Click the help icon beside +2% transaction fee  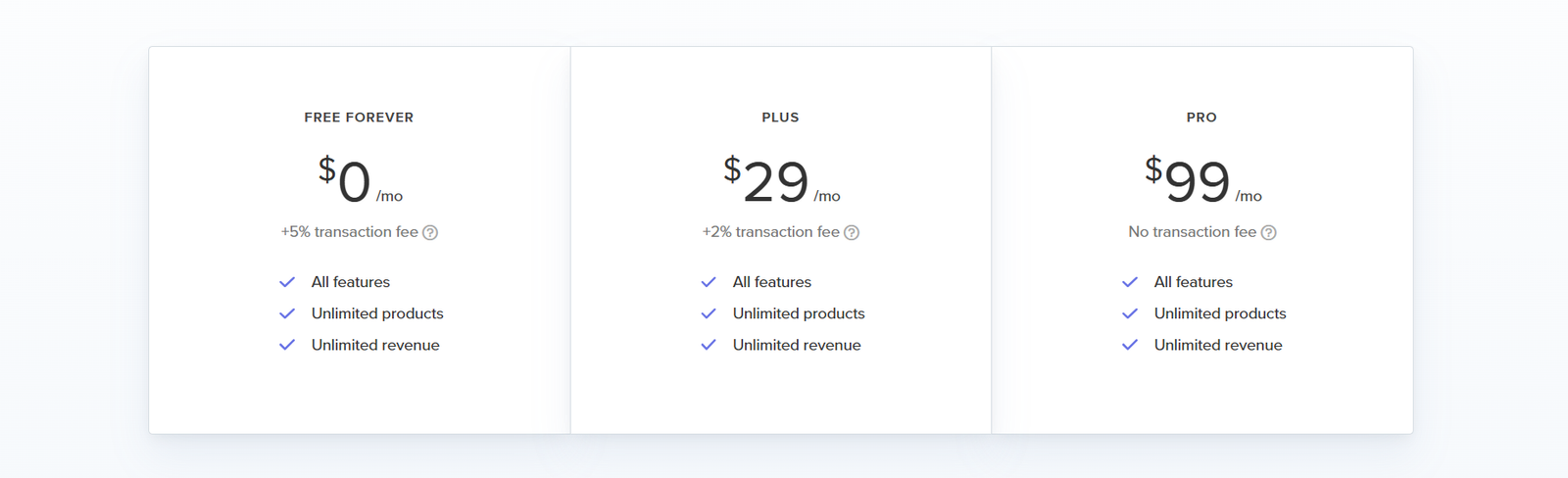pyautogui.click(x=852, y=233)
